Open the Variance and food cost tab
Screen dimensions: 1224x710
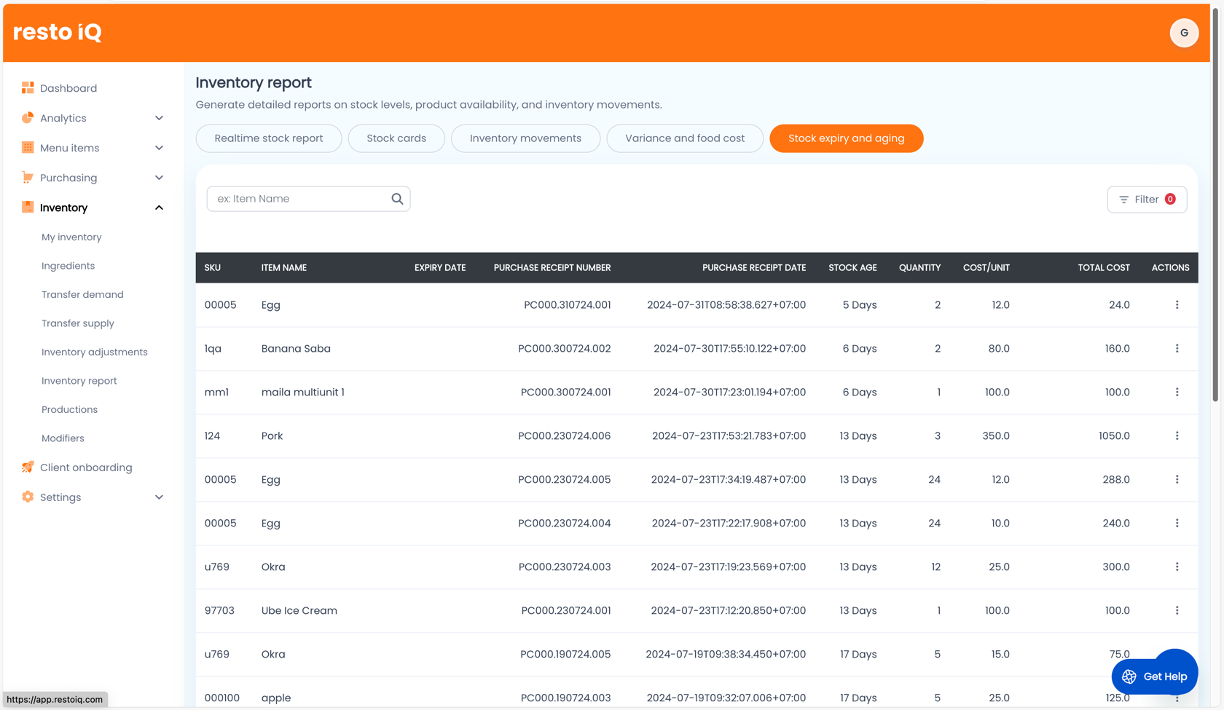point(685,139)
